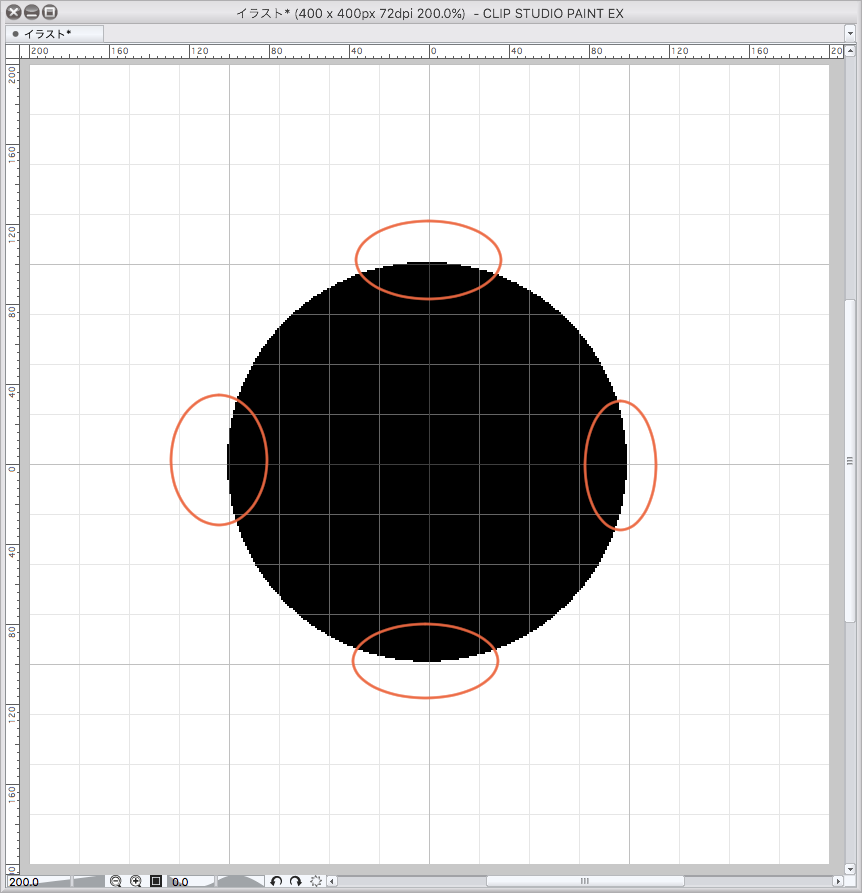Click the zoom in magnifier icon
Screen dimensions: 862x893
136,881
